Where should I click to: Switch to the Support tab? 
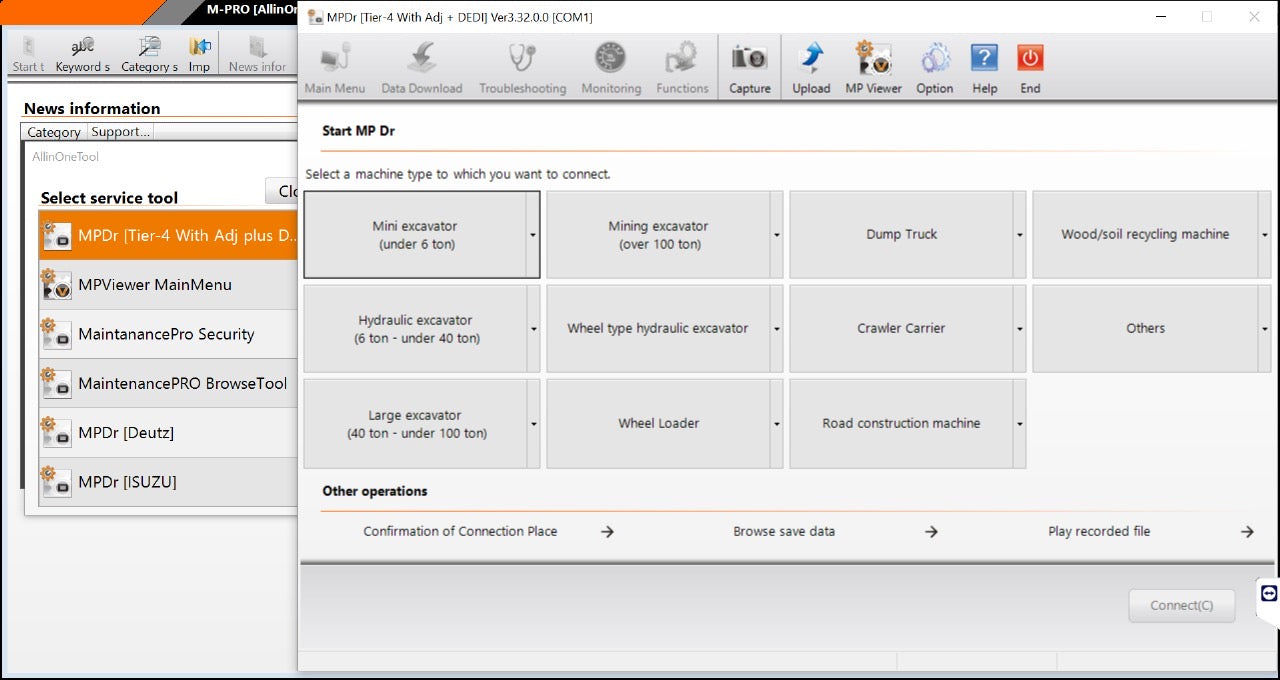tap(119, 131)
